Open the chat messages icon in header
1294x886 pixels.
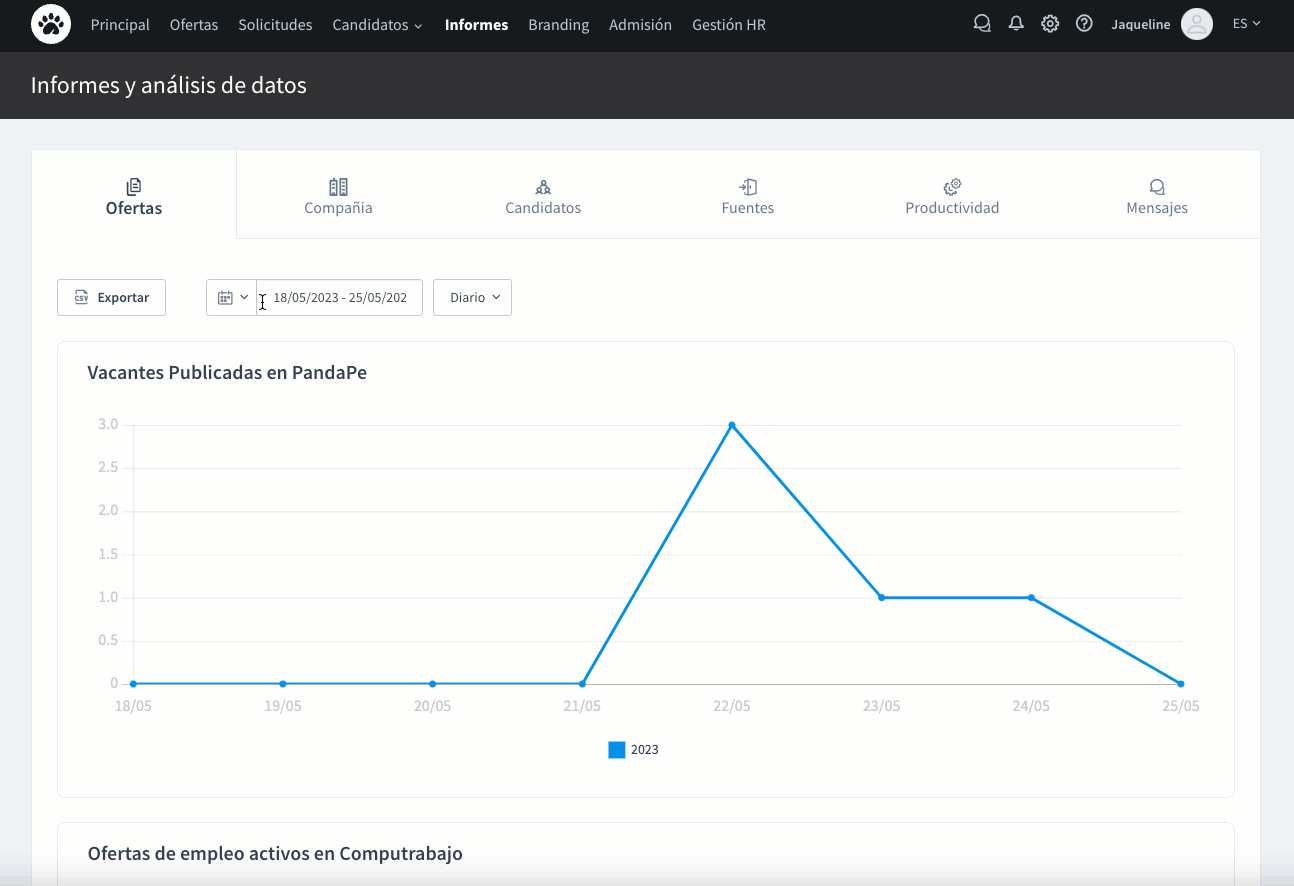coord(982,24)
